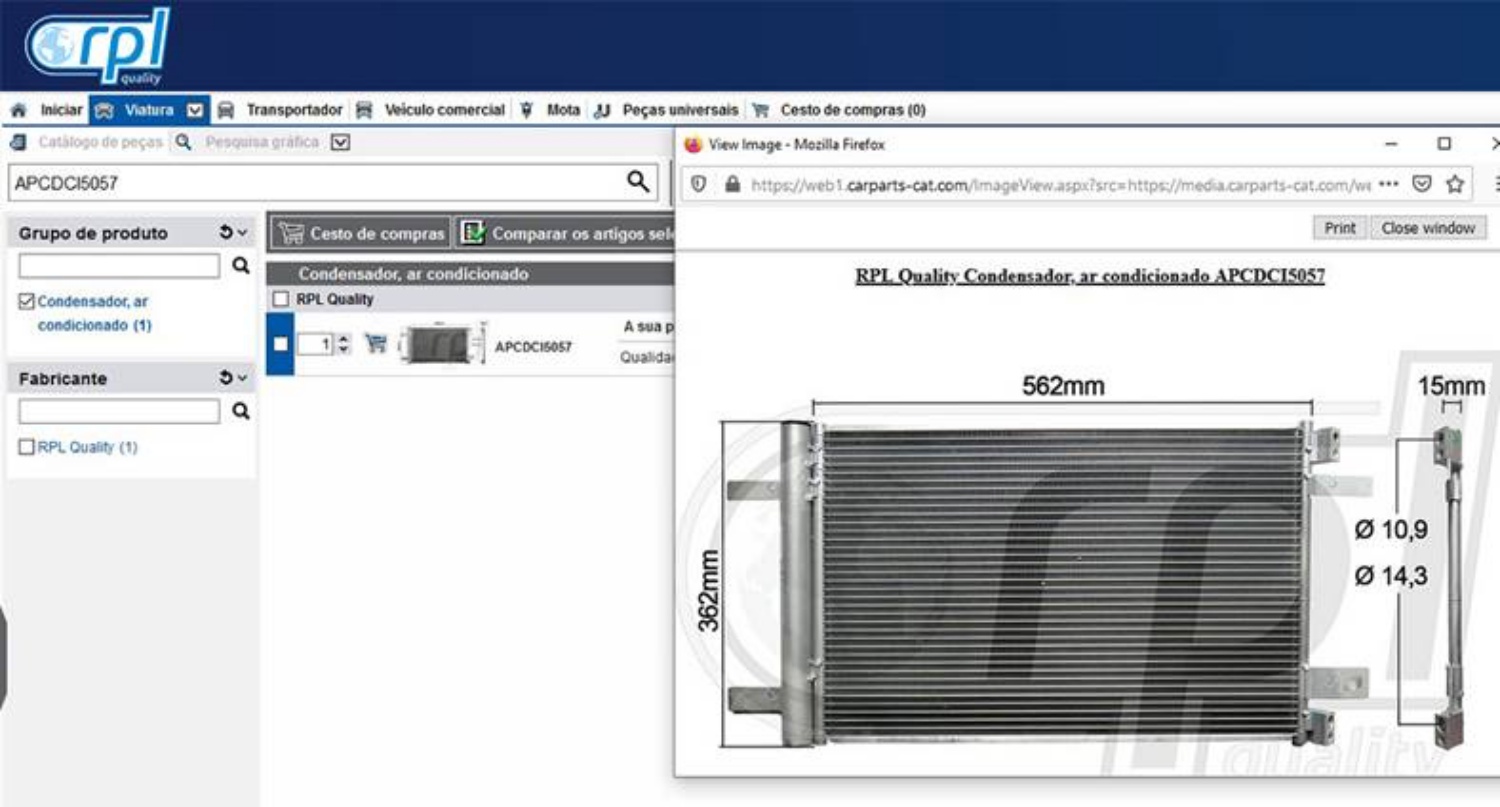Open Cesto de compras (0) link
The image size is (1500, 807).
[x=839, y=110]
